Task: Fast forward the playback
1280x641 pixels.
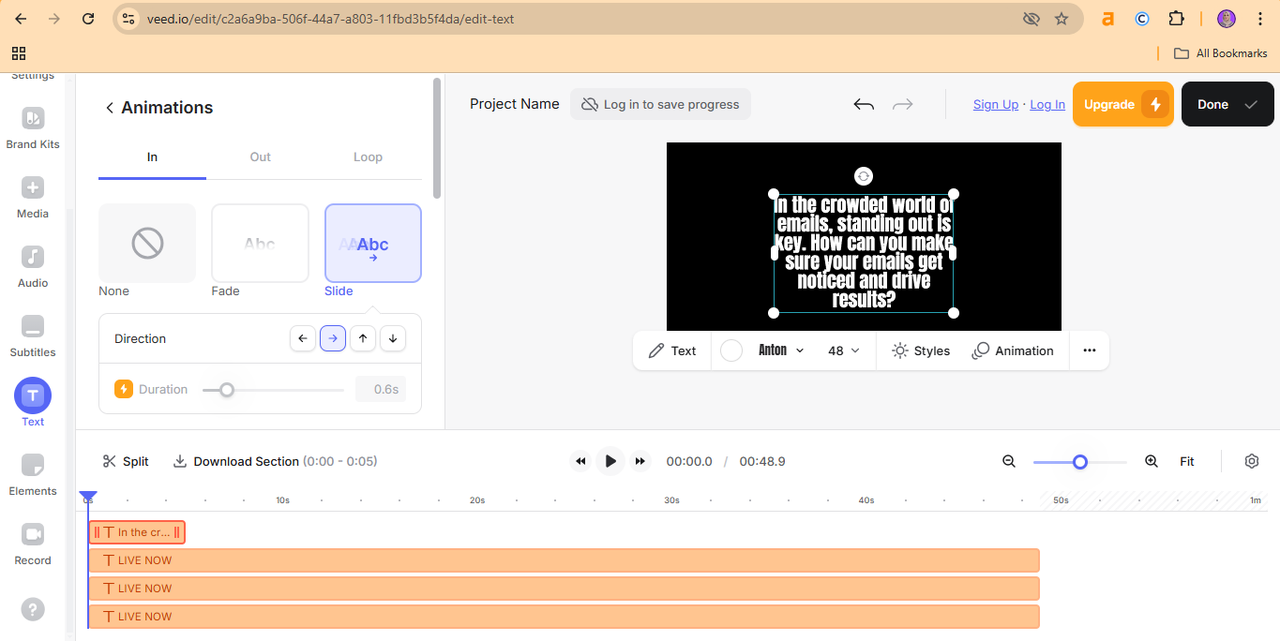Action: pos(641,461)
